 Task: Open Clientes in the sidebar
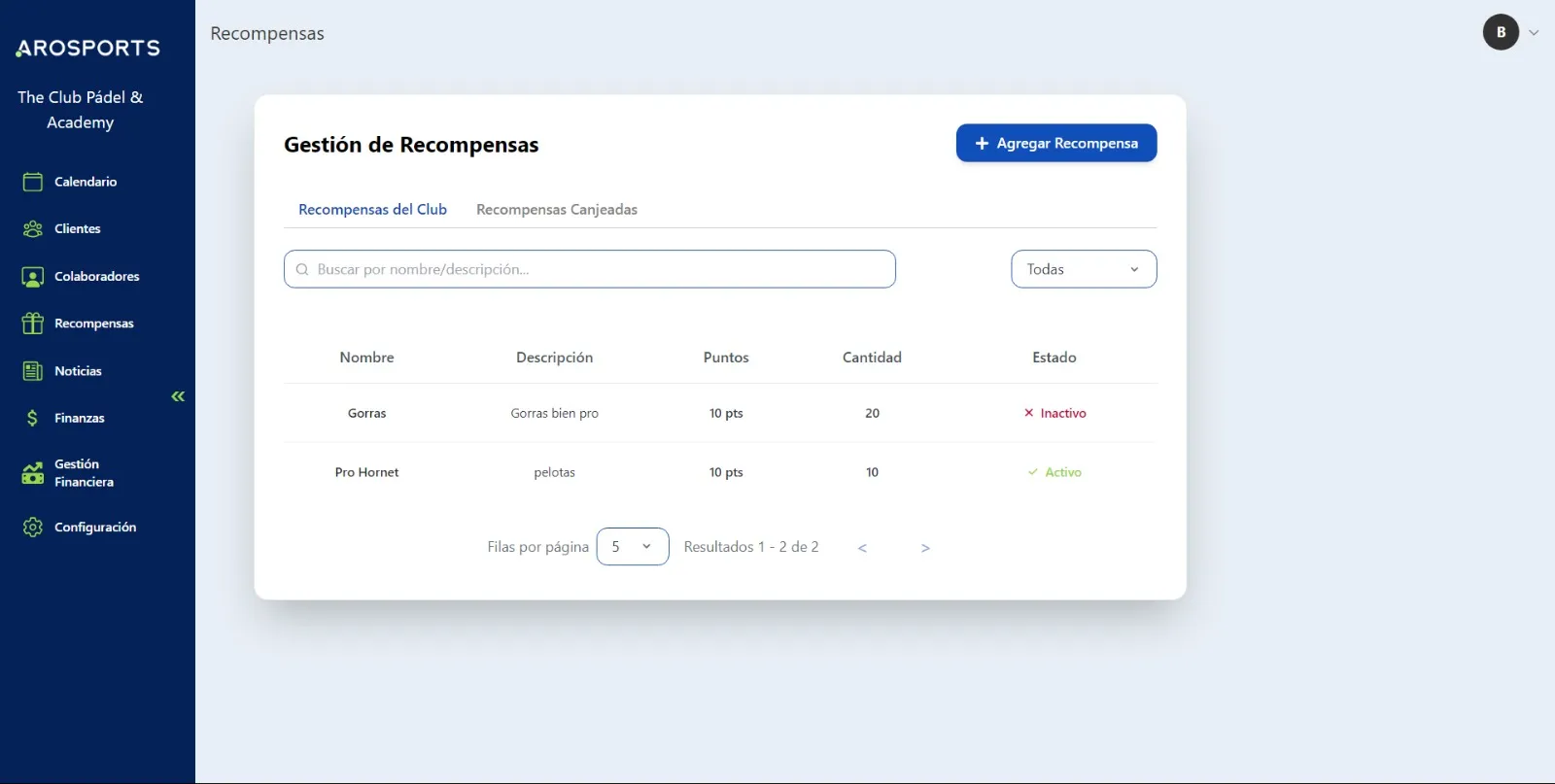click(x=77, y=229)
